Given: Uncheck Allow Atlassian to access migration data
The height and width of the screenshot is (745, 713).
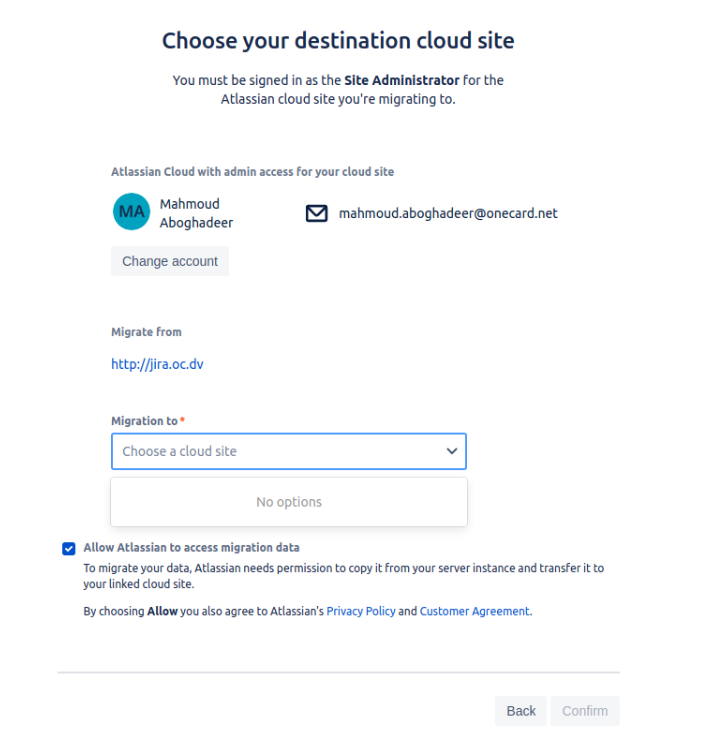Looking at the screenshot, I should coord(69,549).
